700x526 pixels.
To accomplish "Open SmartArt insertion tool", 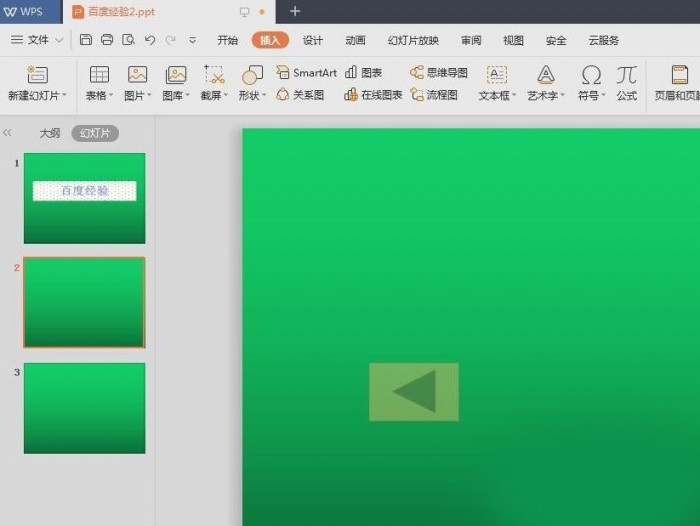I will pos(307,73).
